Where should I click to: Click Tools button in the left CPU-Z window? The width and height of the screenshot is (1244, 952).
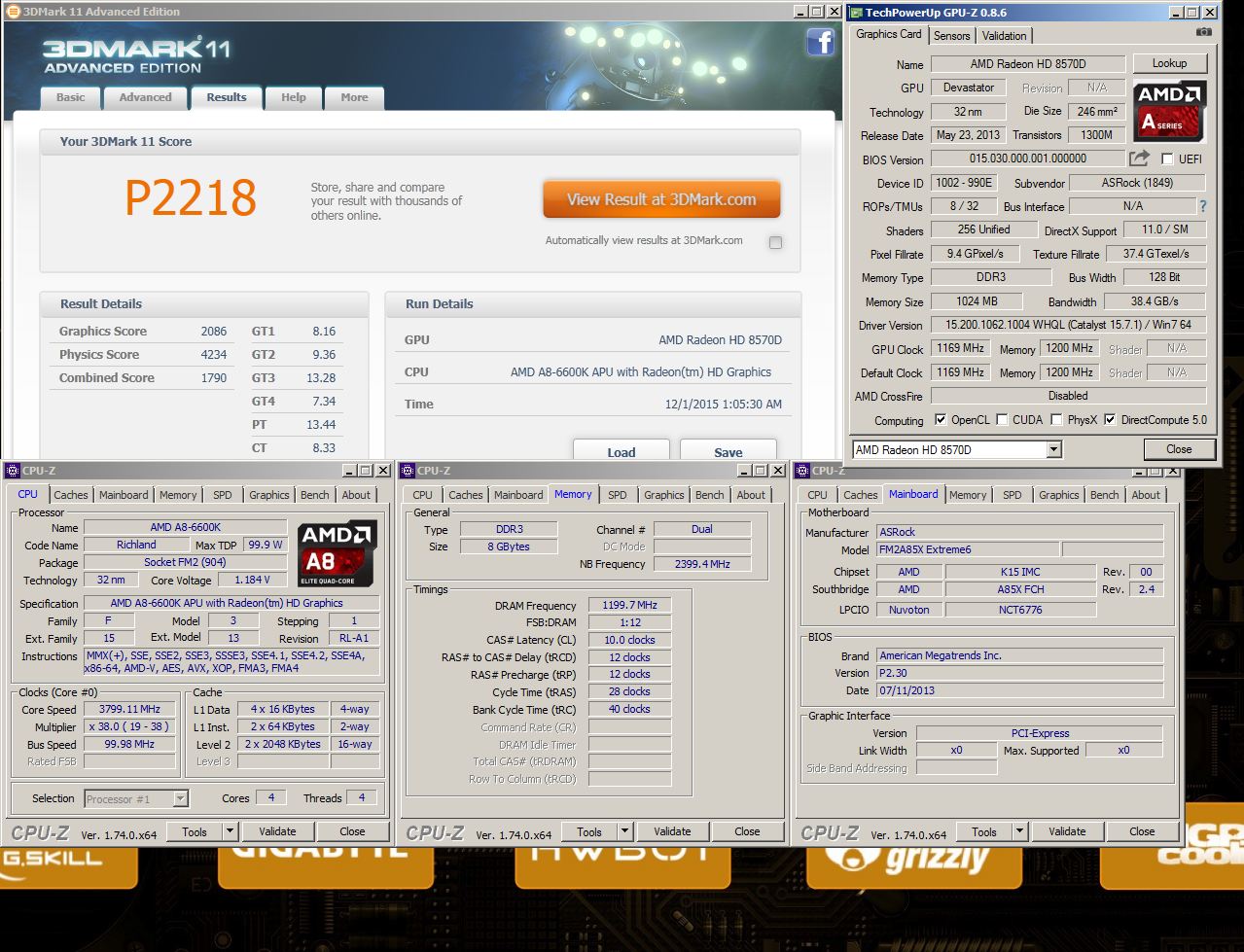(195, 831)
